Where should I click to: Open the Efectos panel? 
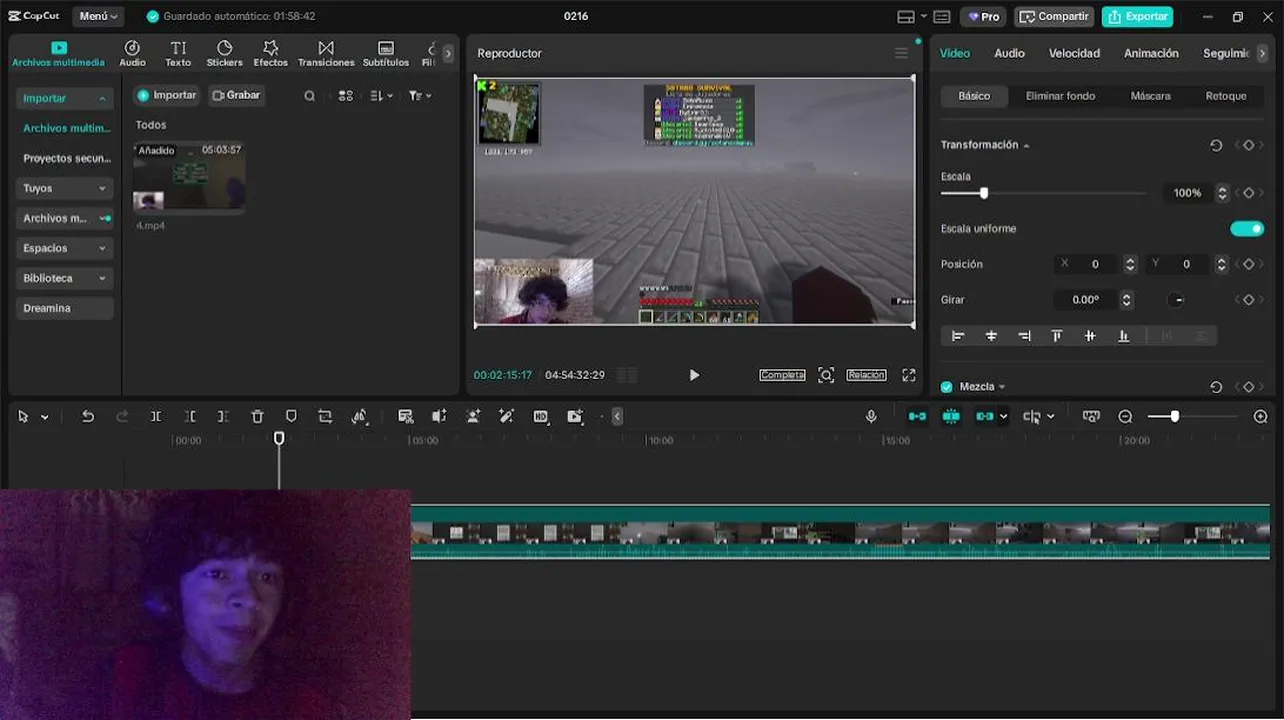(270, 54)
